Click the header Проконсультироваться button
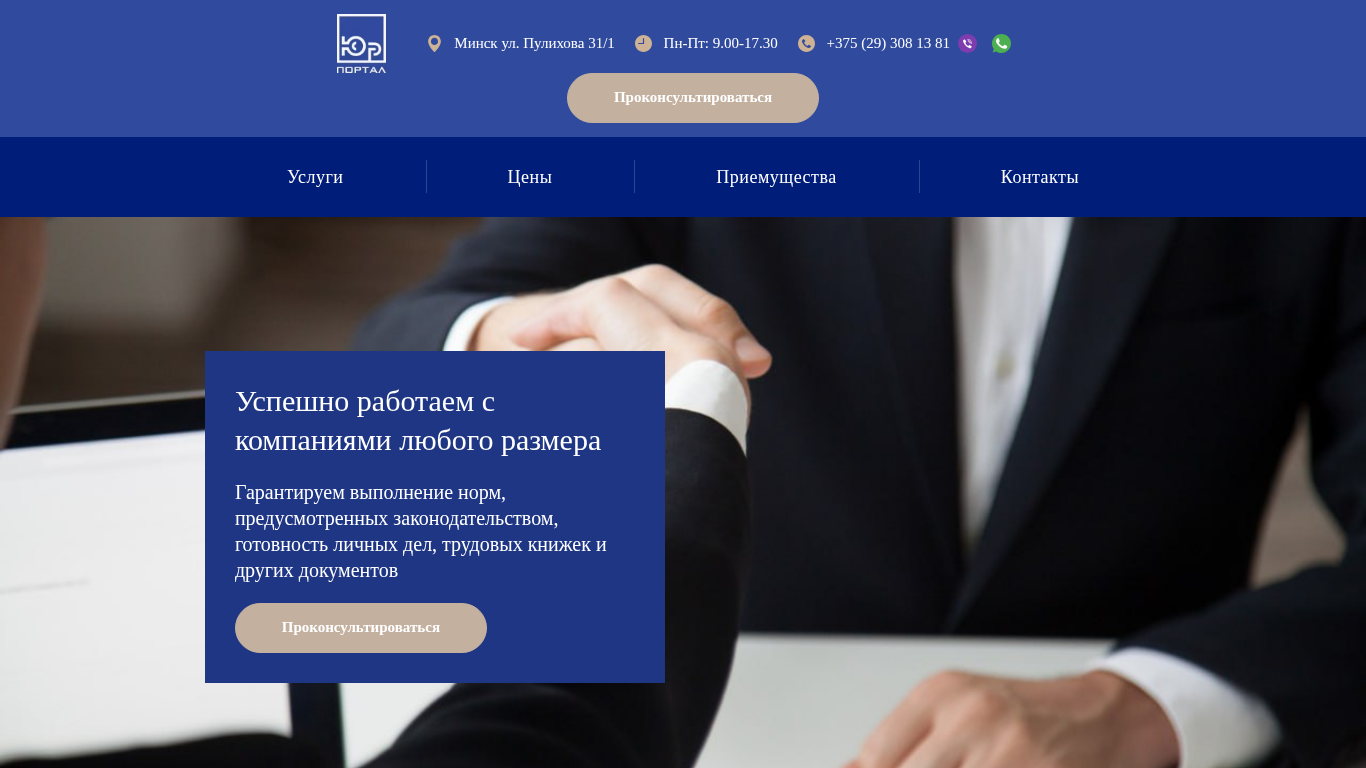Image resolution: width=1366 pixels, height=768 pixels. click(693, 98)
